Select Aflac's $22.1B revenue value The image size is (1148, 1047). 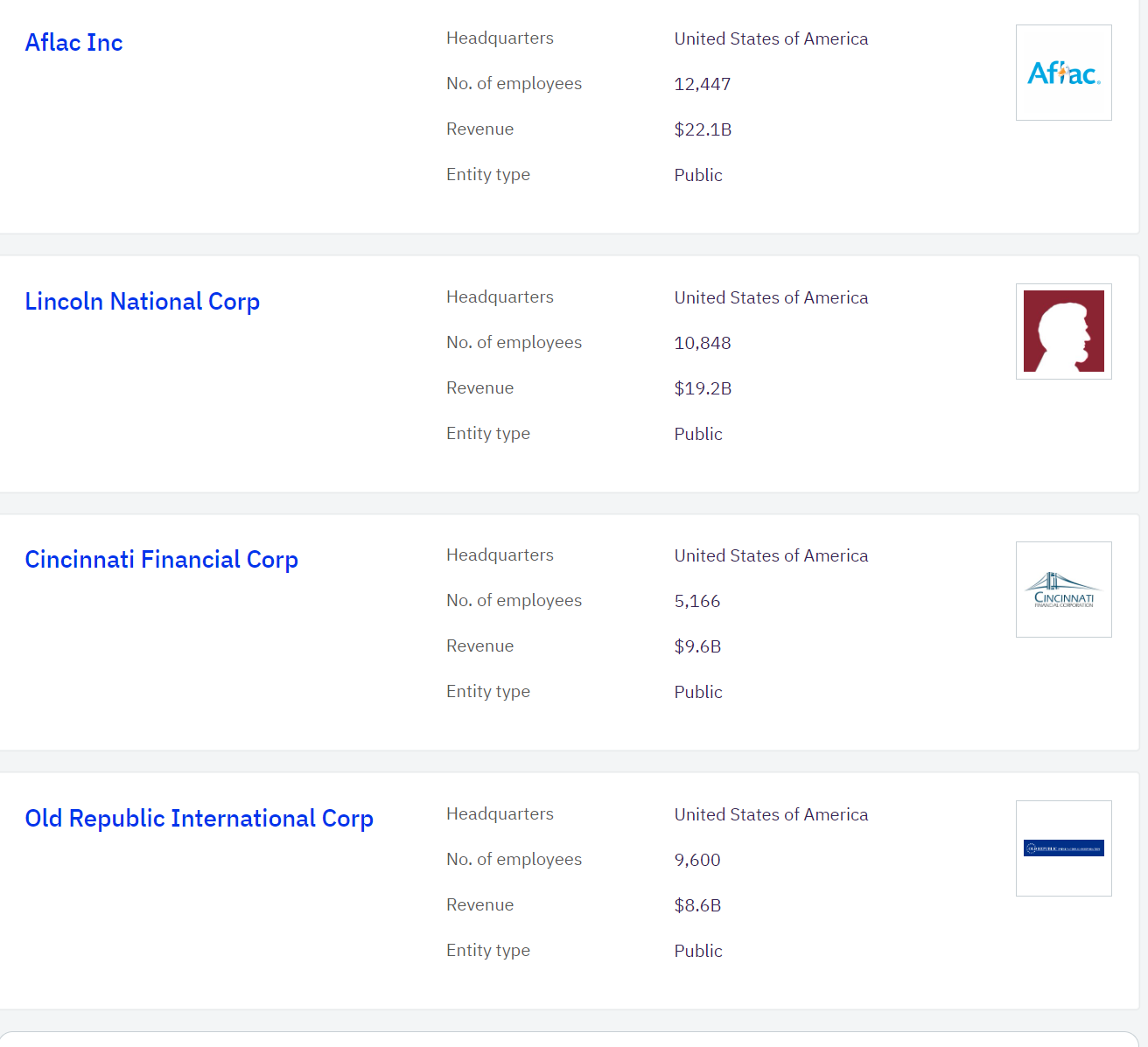tap(703, 129)
